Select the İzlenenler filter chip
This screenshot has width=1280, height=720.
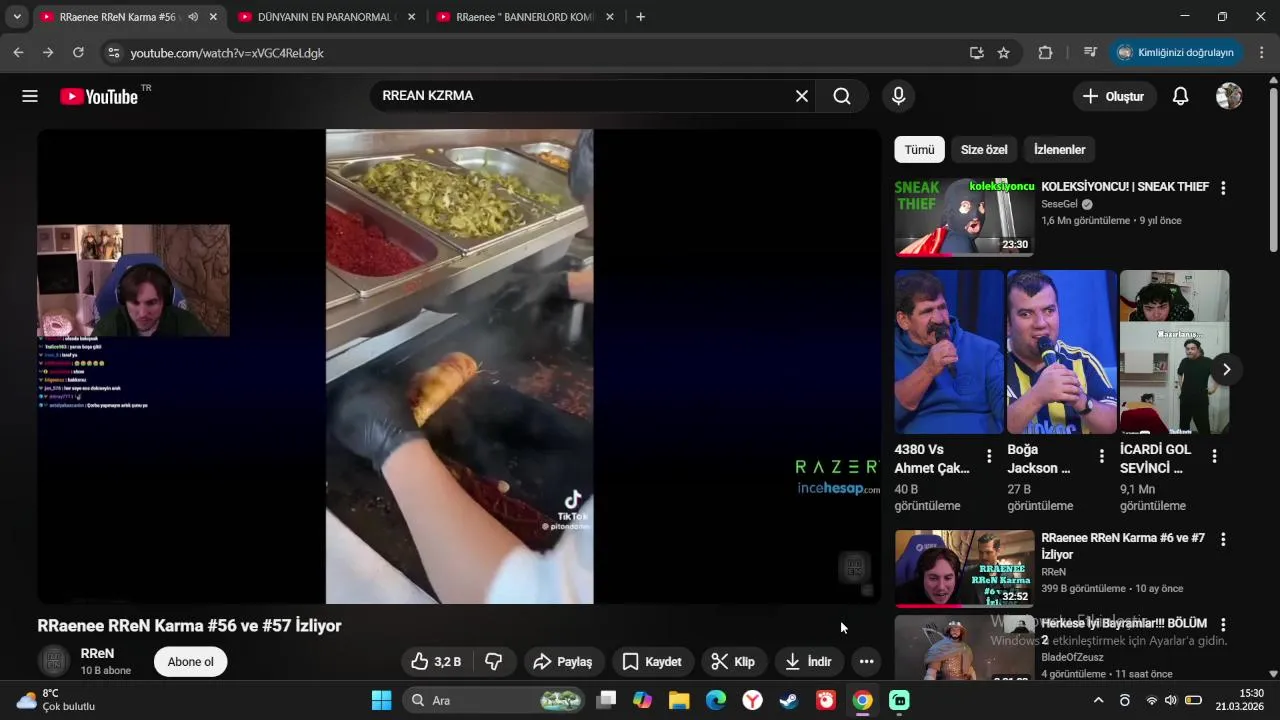[x=1059, y=150]
